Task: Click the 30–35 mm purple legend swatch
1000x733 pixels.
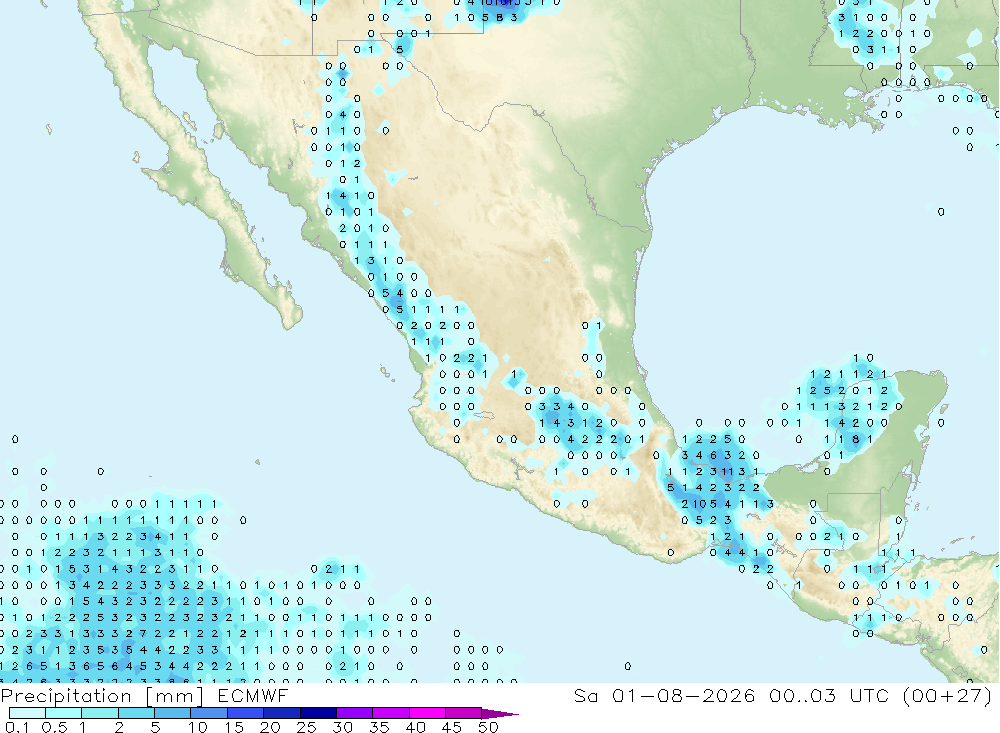Action: (x=355, y=713)
